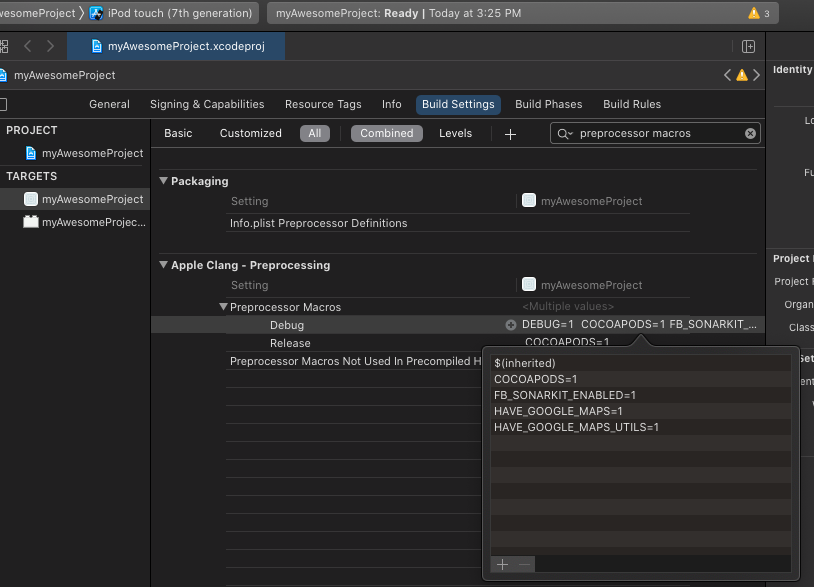The width and height of the screenshot is (814, 587).
Task: Add a new macro in the popover
Action: [502, 564]
